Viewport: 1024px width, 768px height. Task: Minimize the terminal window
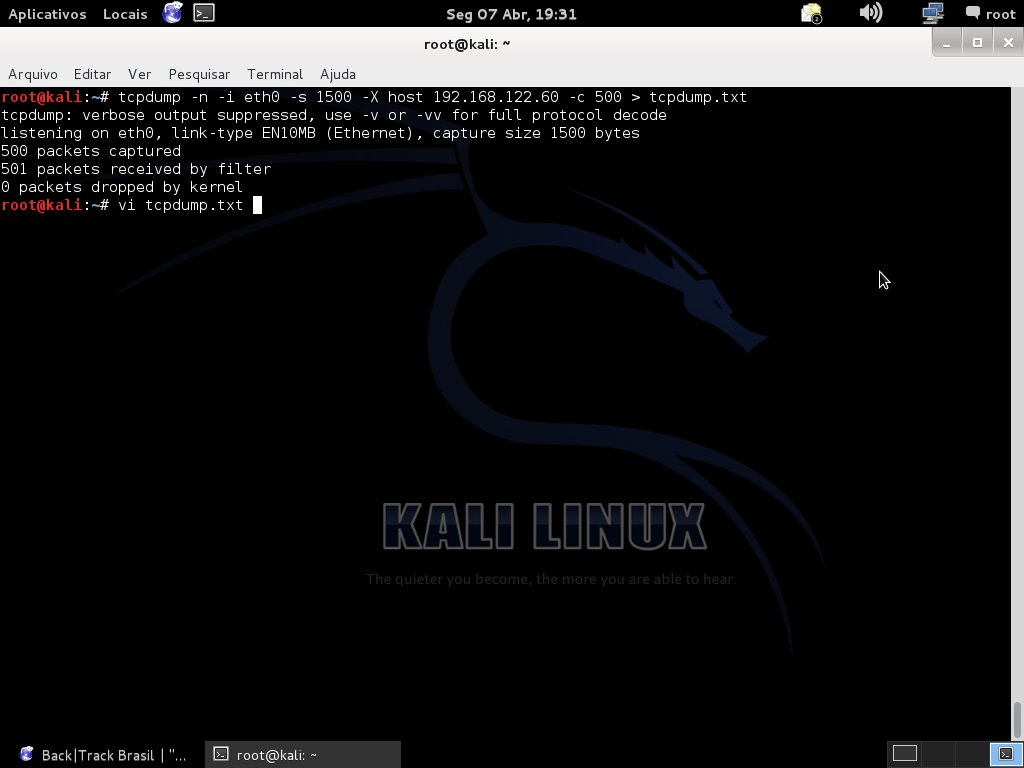(x=946, y=43)
